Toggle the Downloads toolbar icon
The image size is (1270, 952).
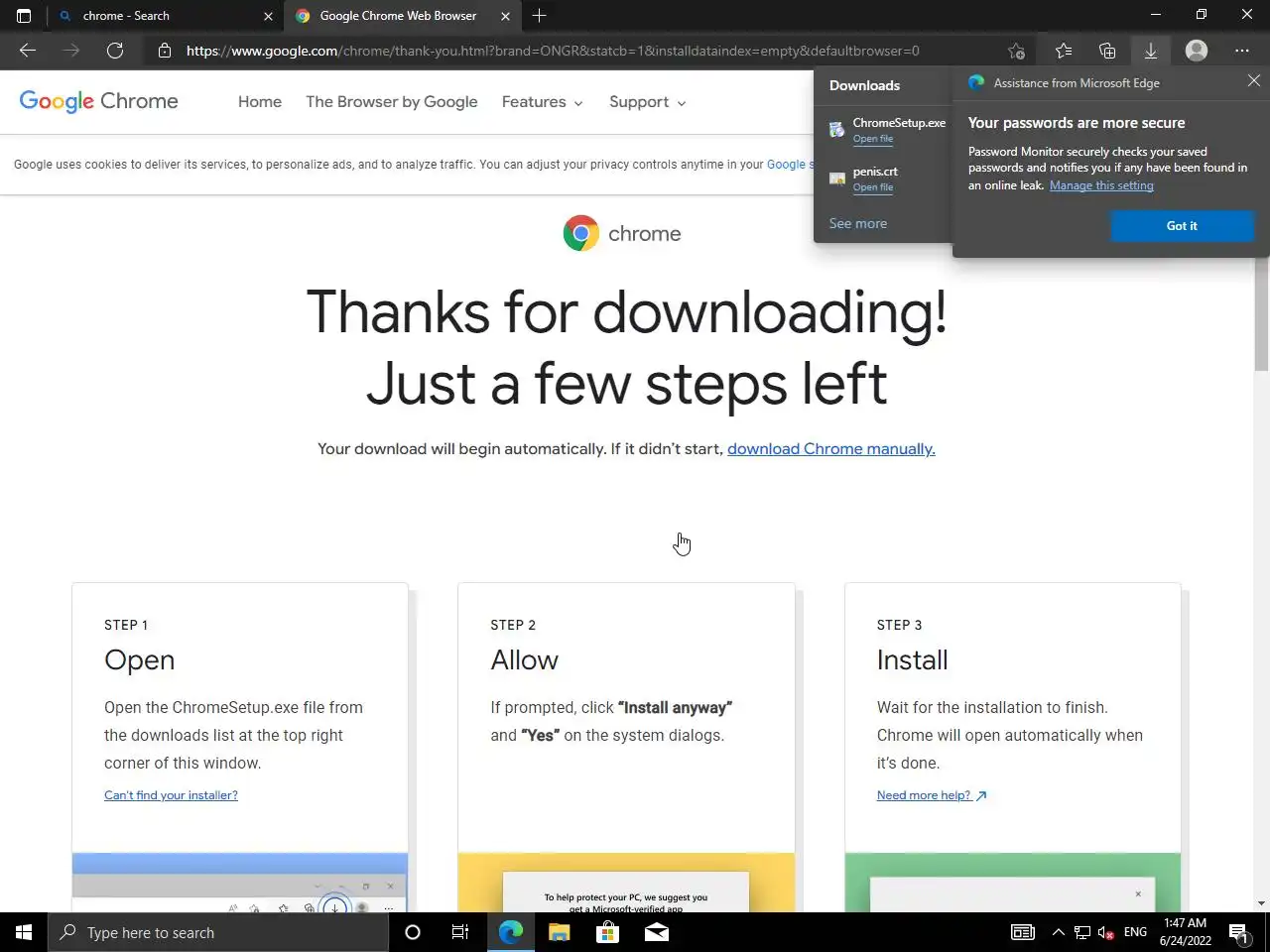(x=1151, y=51)
